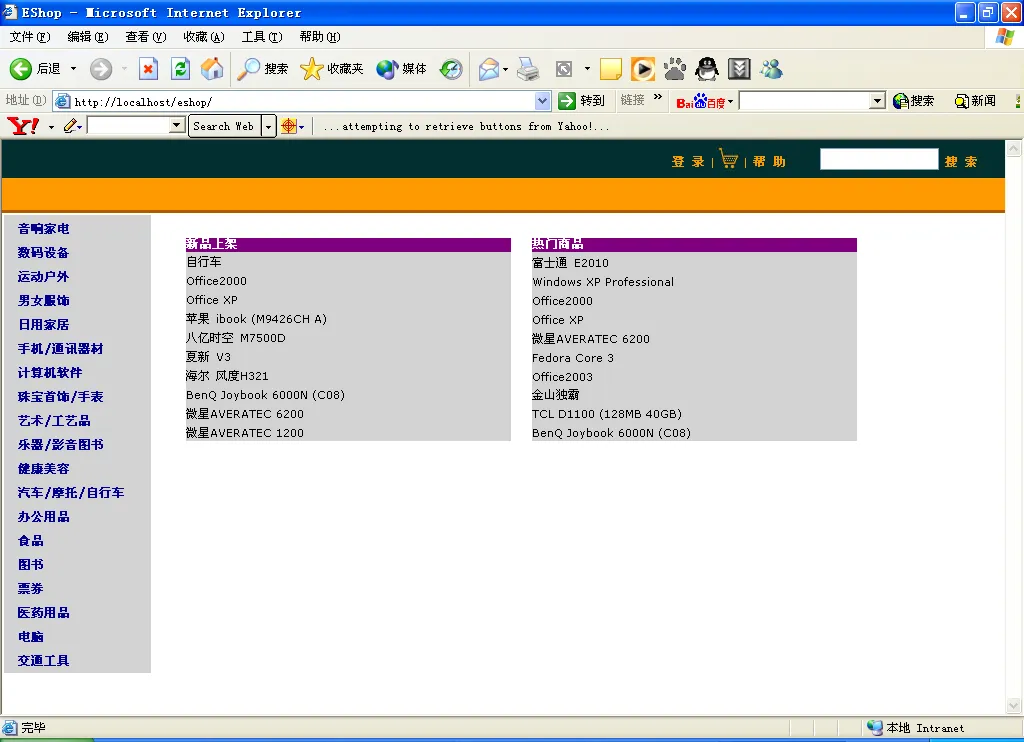Click the 本地 Intranet zone status
Image resolution: width=1024 pixels, height=742 pixels.
pyautogui.click(x=916, y=728)
